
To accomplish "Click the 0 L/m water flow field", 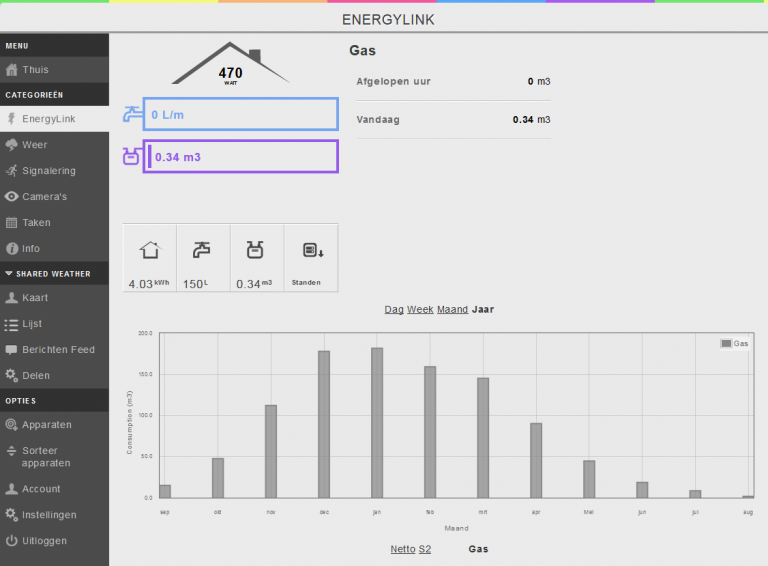I will coord(240,115).
